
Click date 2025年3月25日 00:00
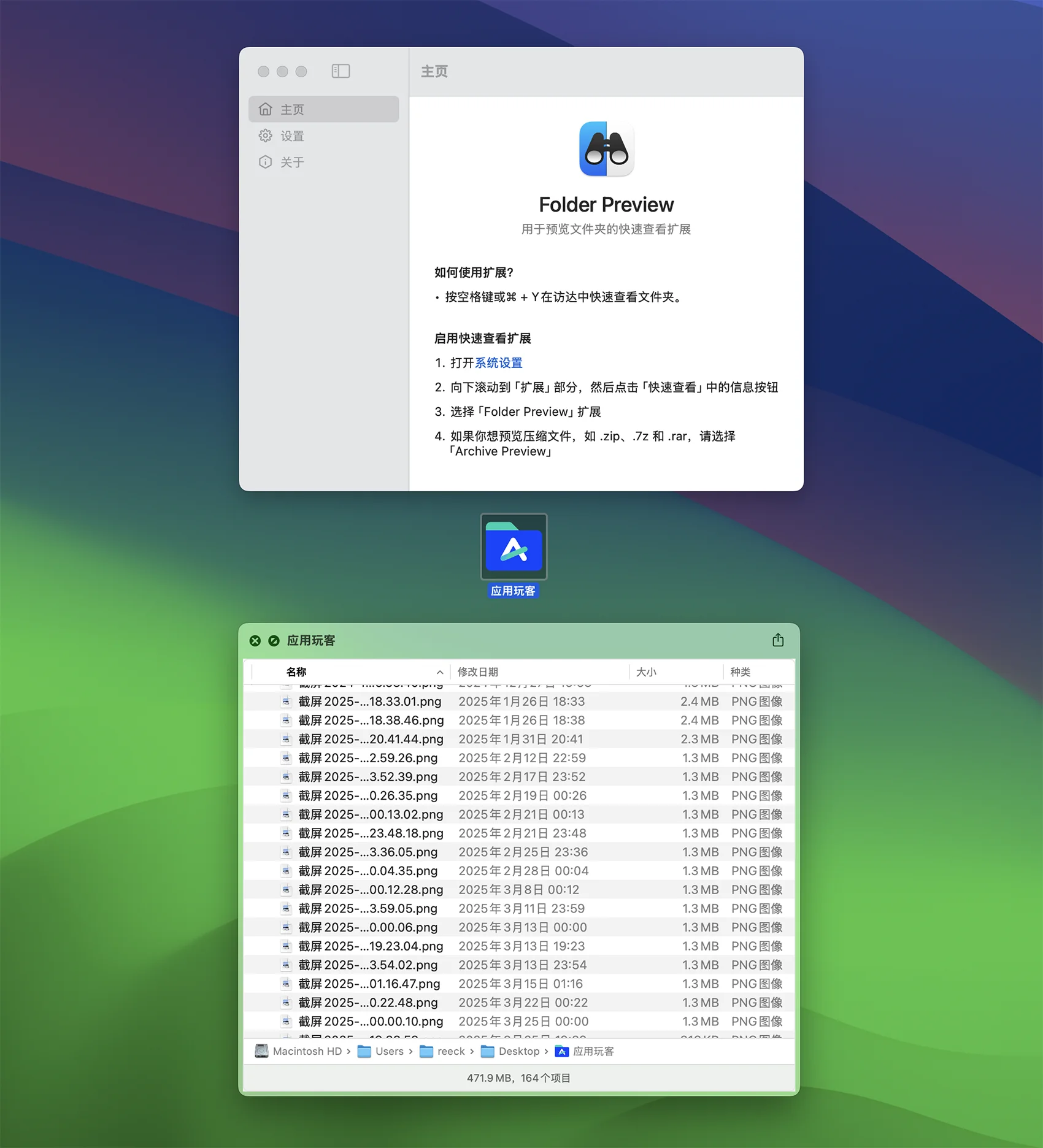pos(523,1021)
